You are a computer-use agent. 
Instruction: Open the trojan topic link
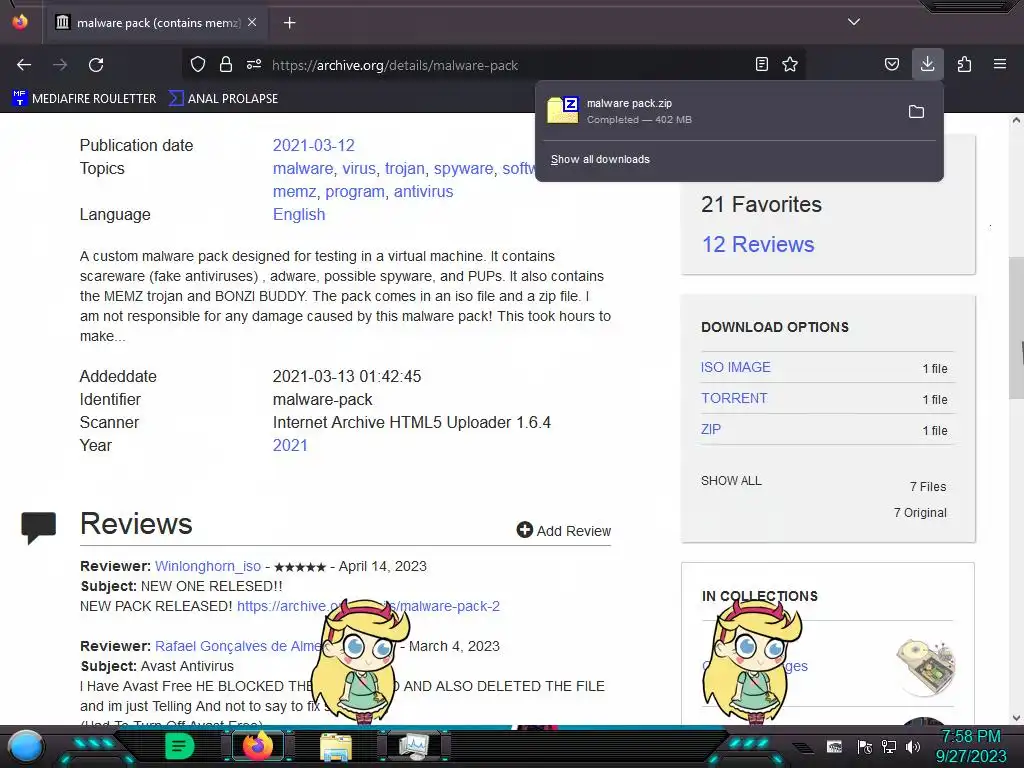coord(405,168)
